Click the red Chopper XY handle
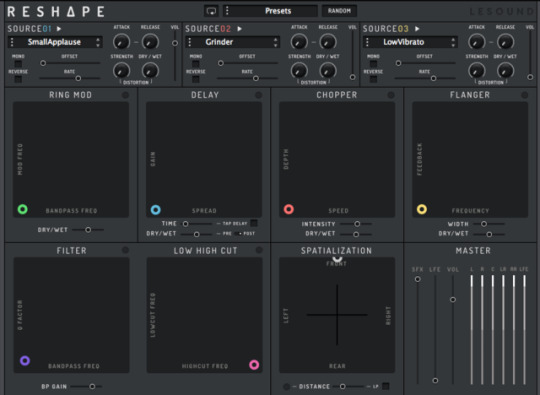 click(x=289, y=209)
